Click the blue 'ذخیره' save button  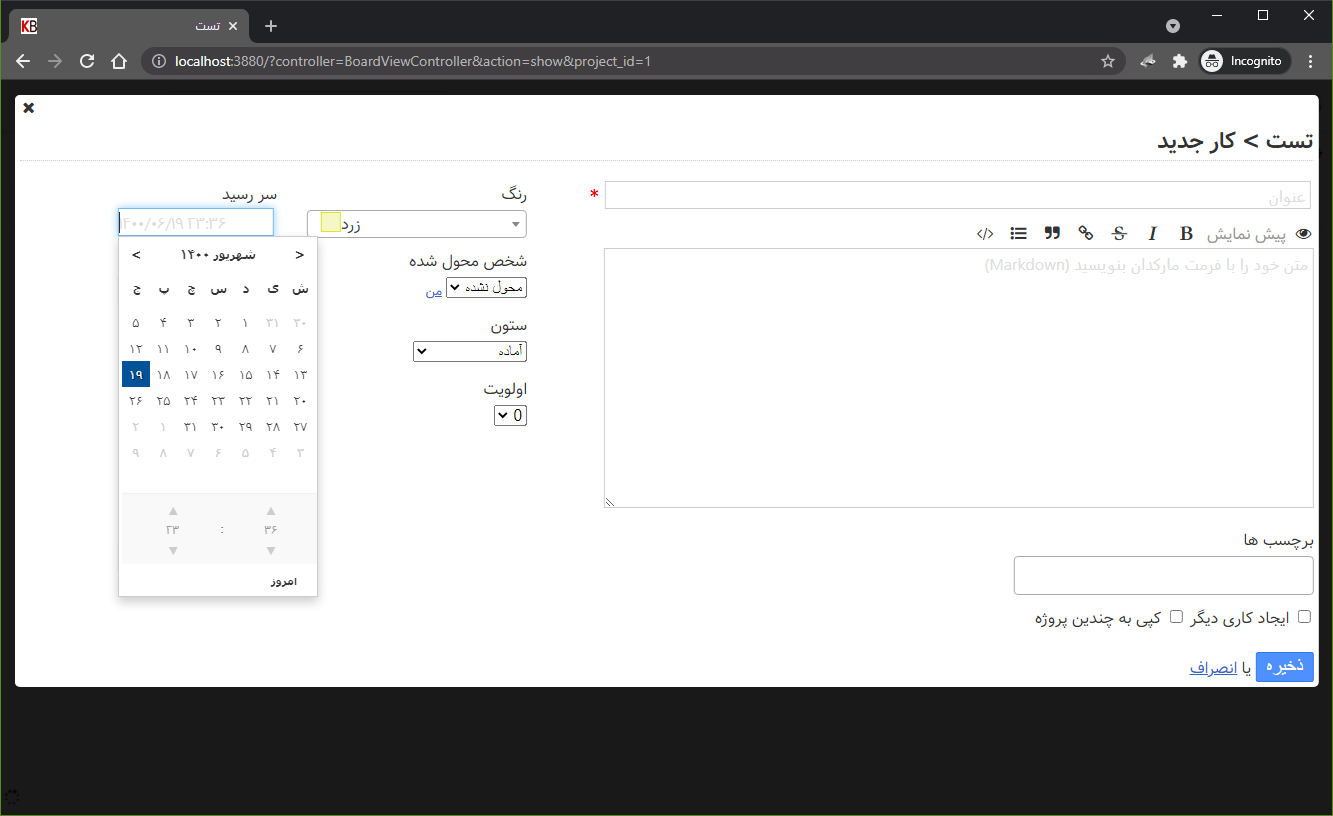1285,667
